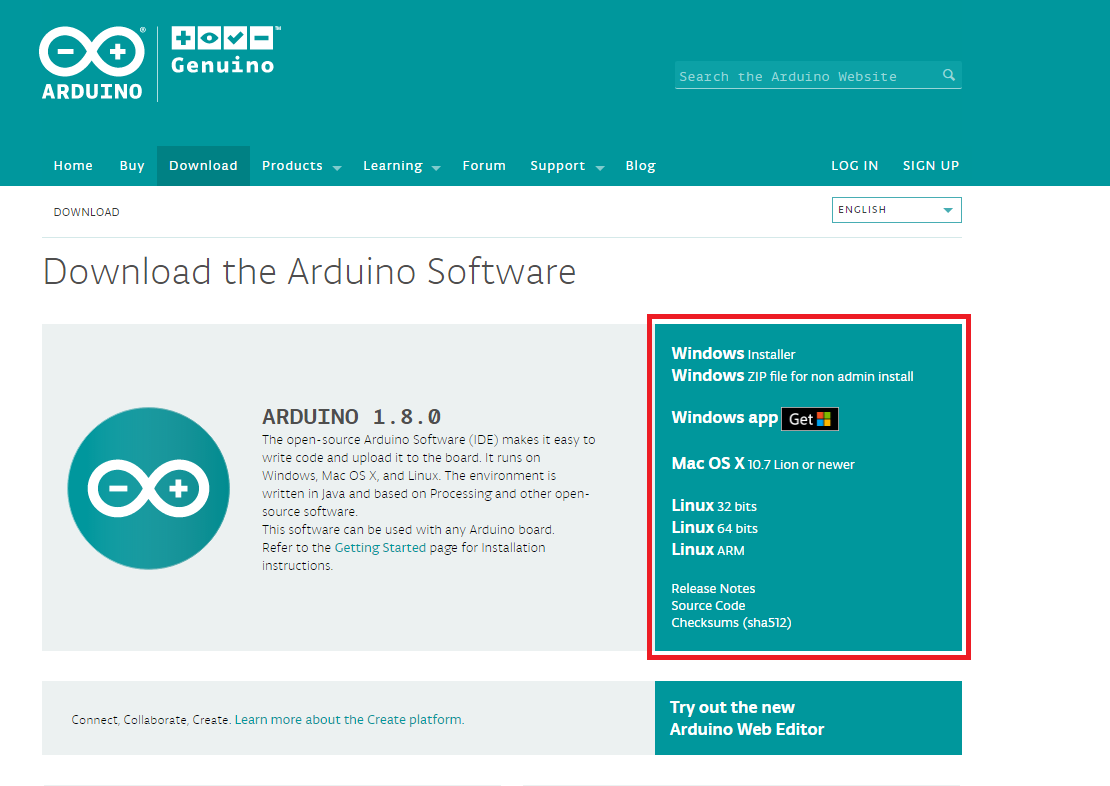Download the Windows Installer

coord(733,353)
